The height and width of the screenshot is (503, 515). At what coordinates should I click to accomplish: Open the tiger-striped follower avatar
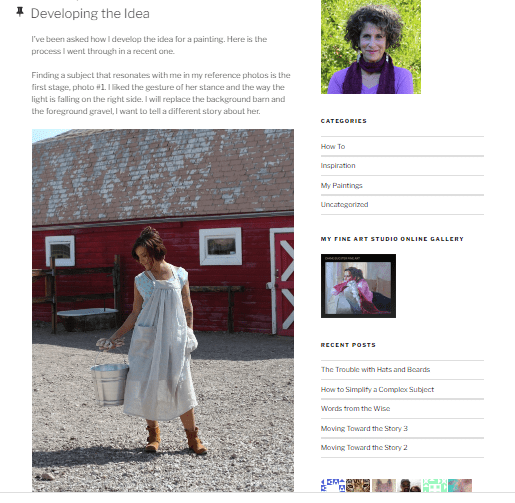(358, 485)
